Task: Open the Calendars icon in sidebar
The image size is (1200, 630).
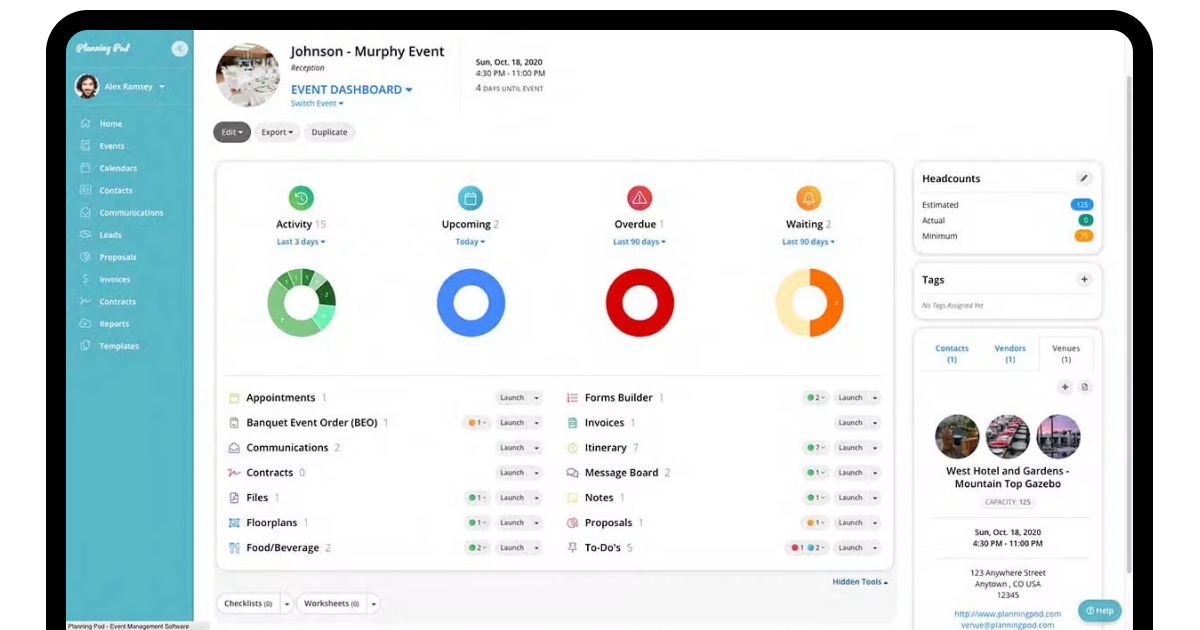Action: 86,168
